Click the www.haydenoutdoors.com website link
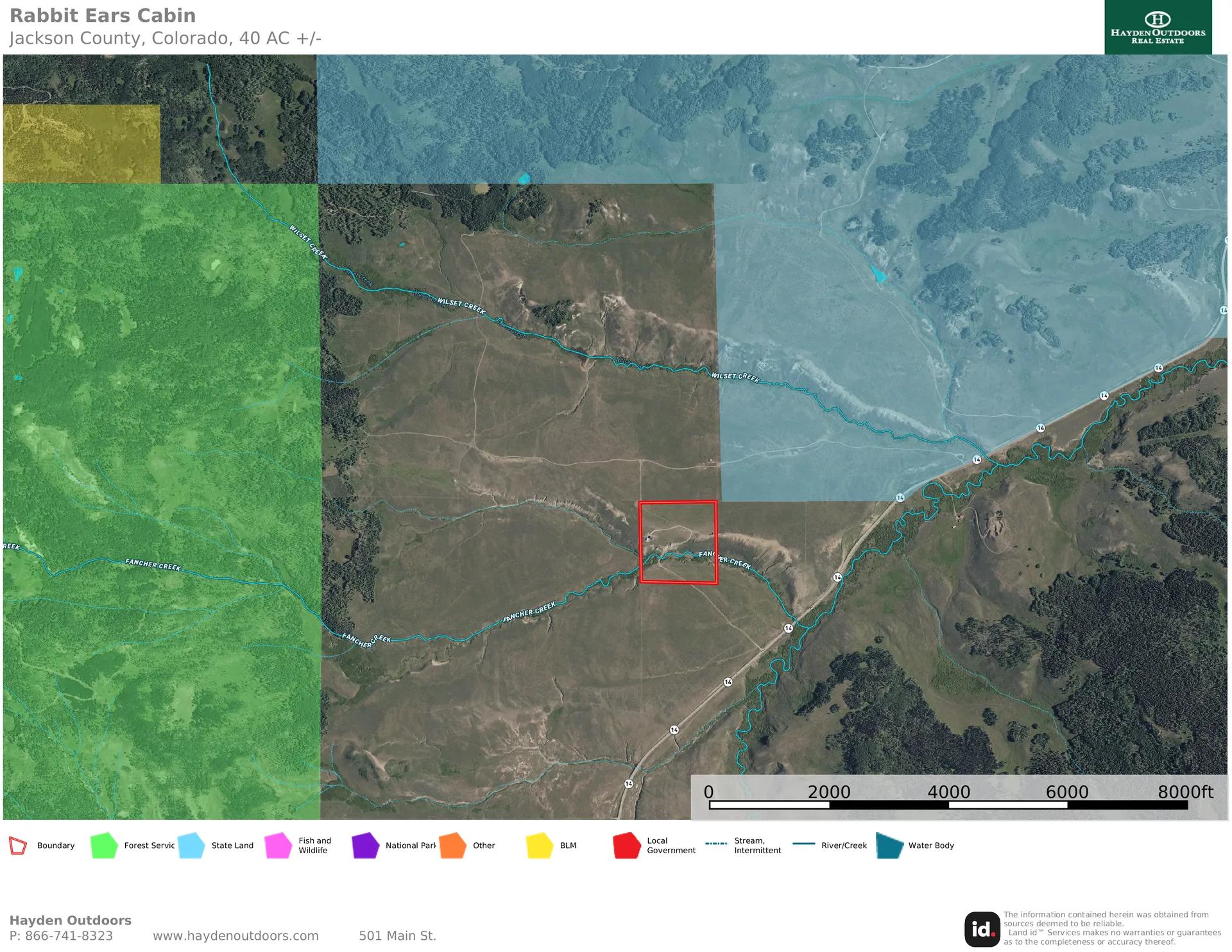Image resolution: width=1232 pixels, height=952 pixels. coord(235,936)
